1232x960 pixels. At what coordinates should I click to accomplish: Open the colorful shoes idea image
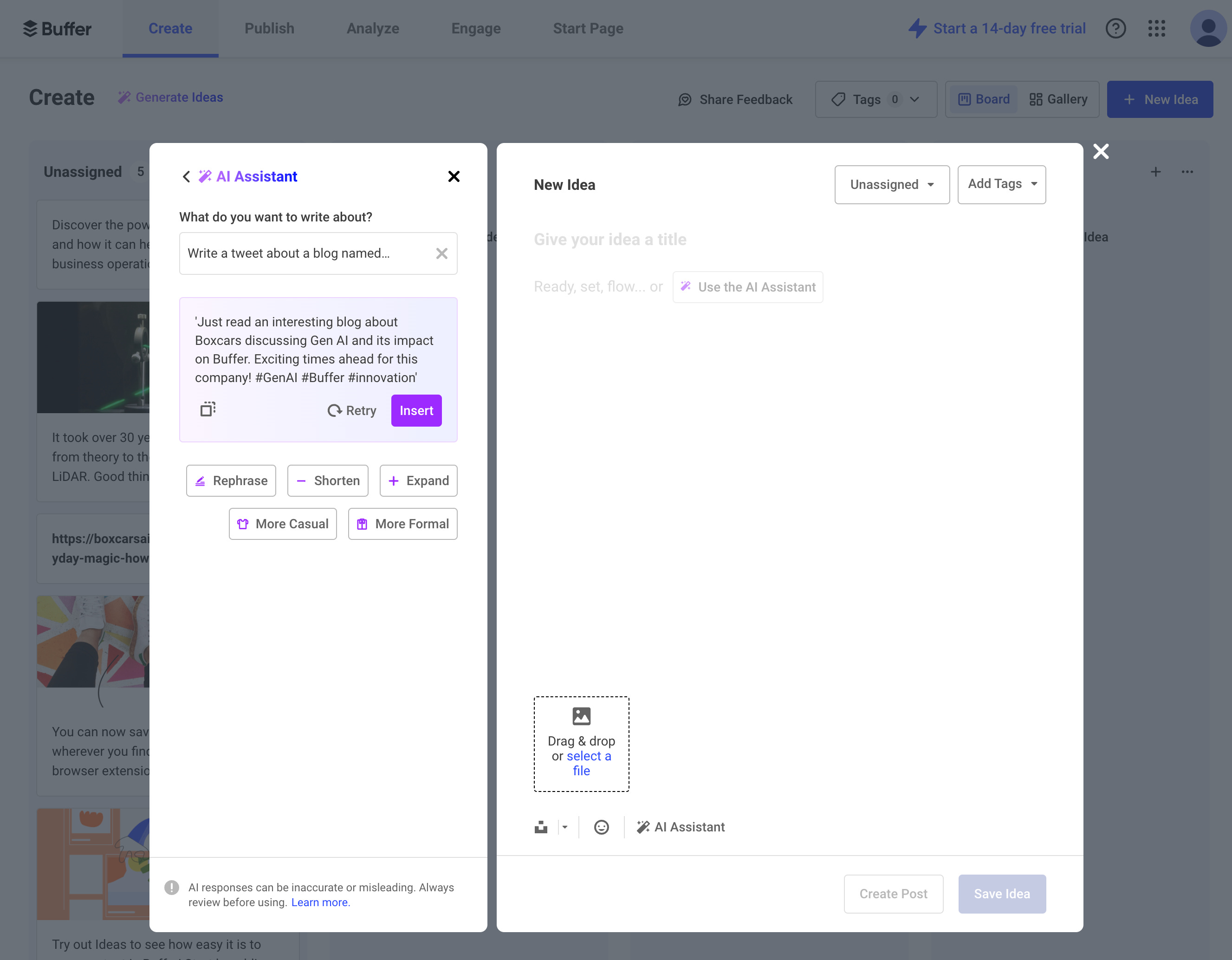(x=94, y=642)
